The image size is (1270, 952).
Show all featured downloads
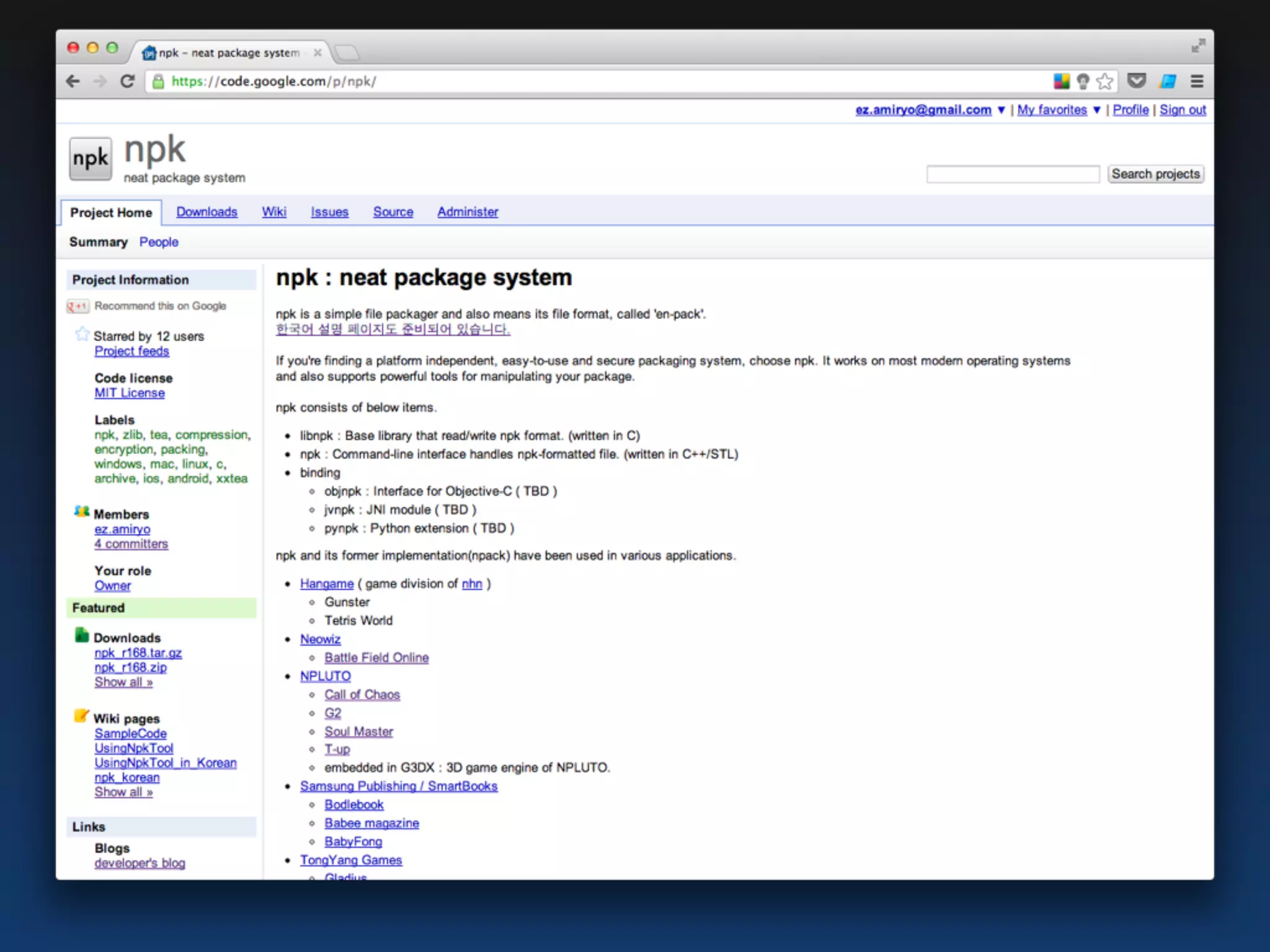(x=123, y=682)
